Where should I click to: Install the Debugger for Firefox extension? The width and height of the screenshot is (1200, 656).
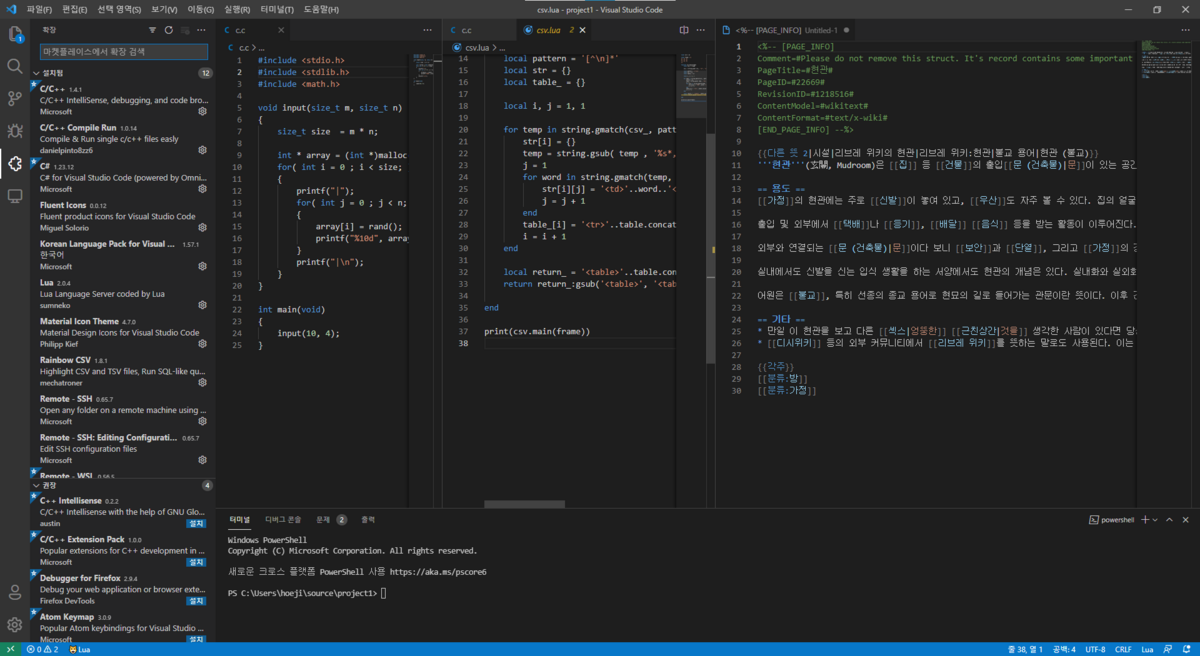point(197,601)
